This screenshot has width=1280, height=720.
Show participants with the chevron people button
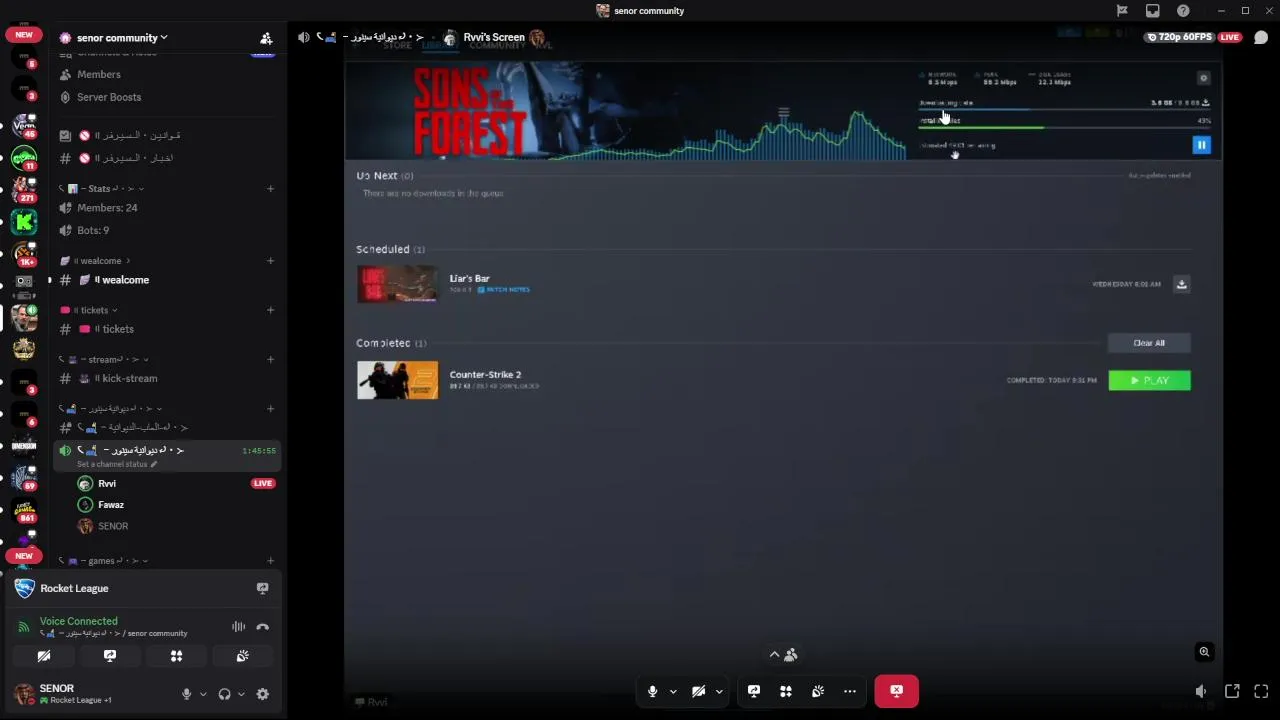[x=782, y=655]
